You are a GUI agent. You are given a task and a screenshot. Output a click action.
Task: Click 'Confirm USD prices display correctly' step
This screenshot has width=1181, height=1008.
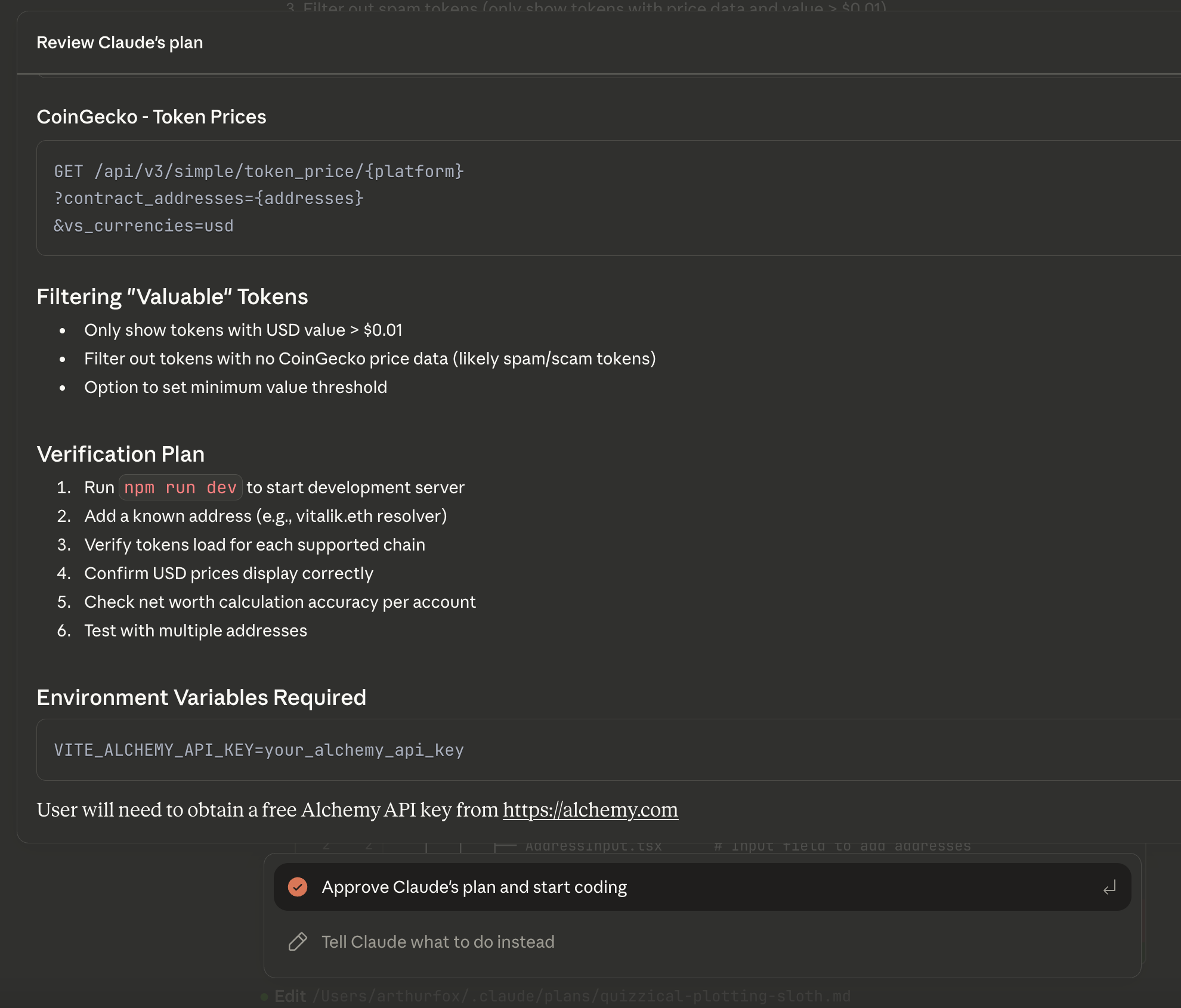tap(228, 574)
